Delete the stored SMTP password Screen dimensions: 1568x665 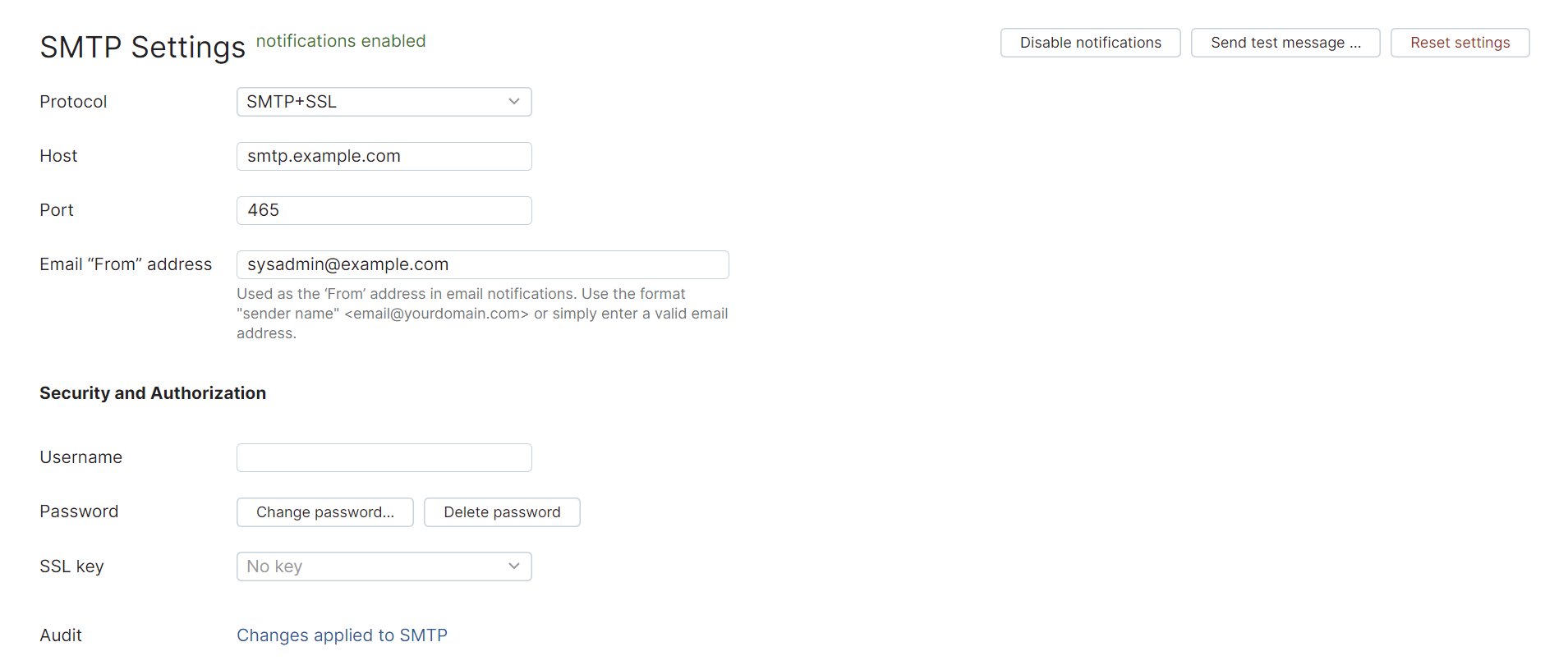point(502,511)
